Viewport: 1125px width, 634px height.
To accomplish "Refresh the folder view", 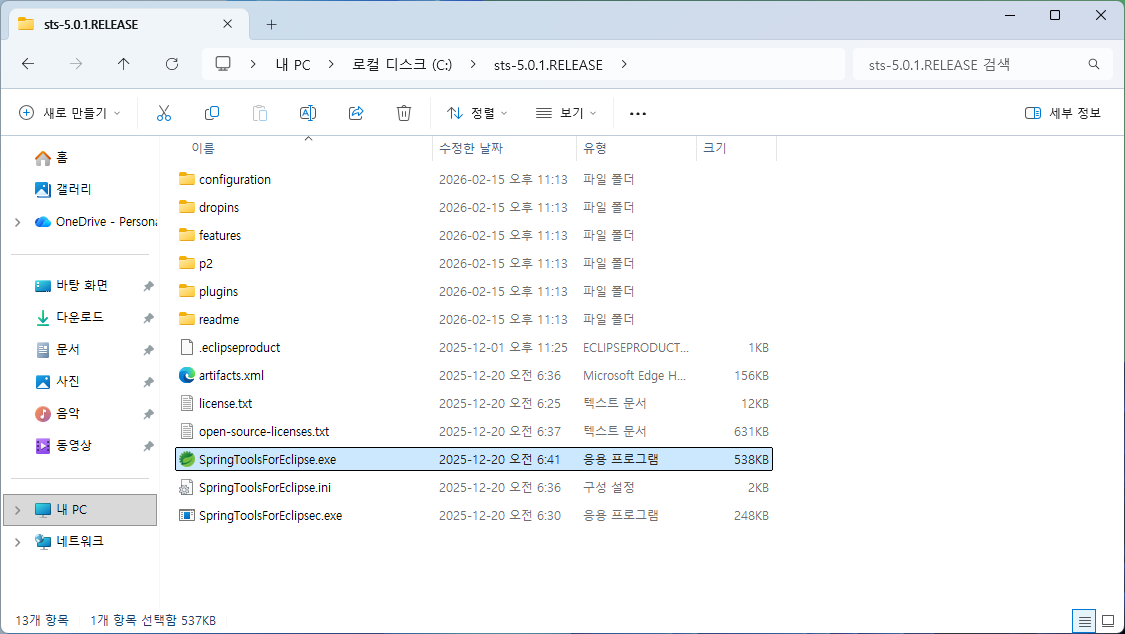I will (171, 64).
